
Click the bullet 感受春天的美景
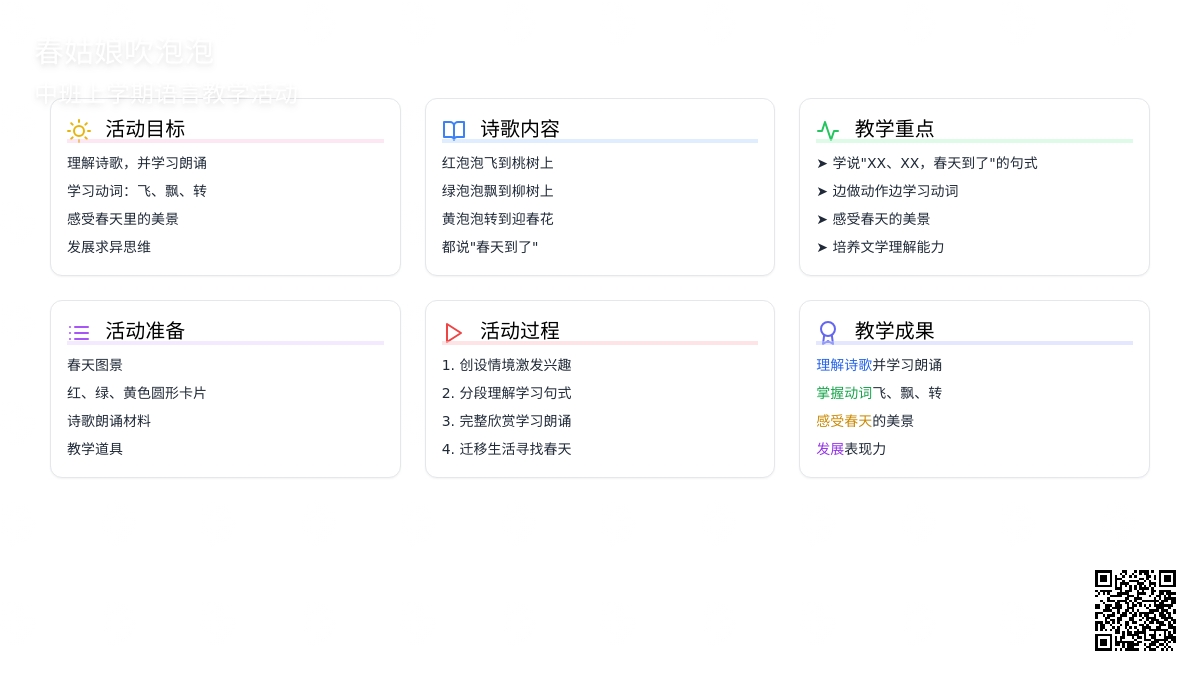(x=873, y=219)
